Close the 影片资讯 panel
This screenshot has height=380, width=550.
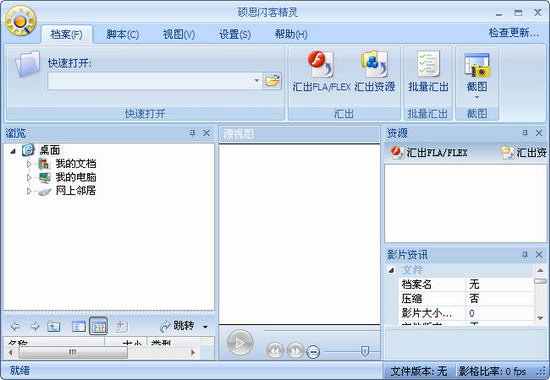tap(539, 254)
